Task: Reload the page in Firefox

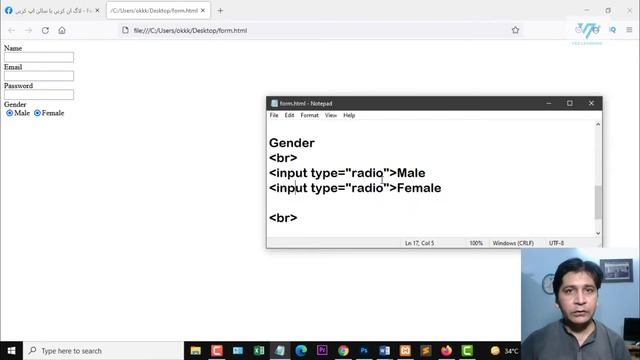Action: [x=45, y=30]
